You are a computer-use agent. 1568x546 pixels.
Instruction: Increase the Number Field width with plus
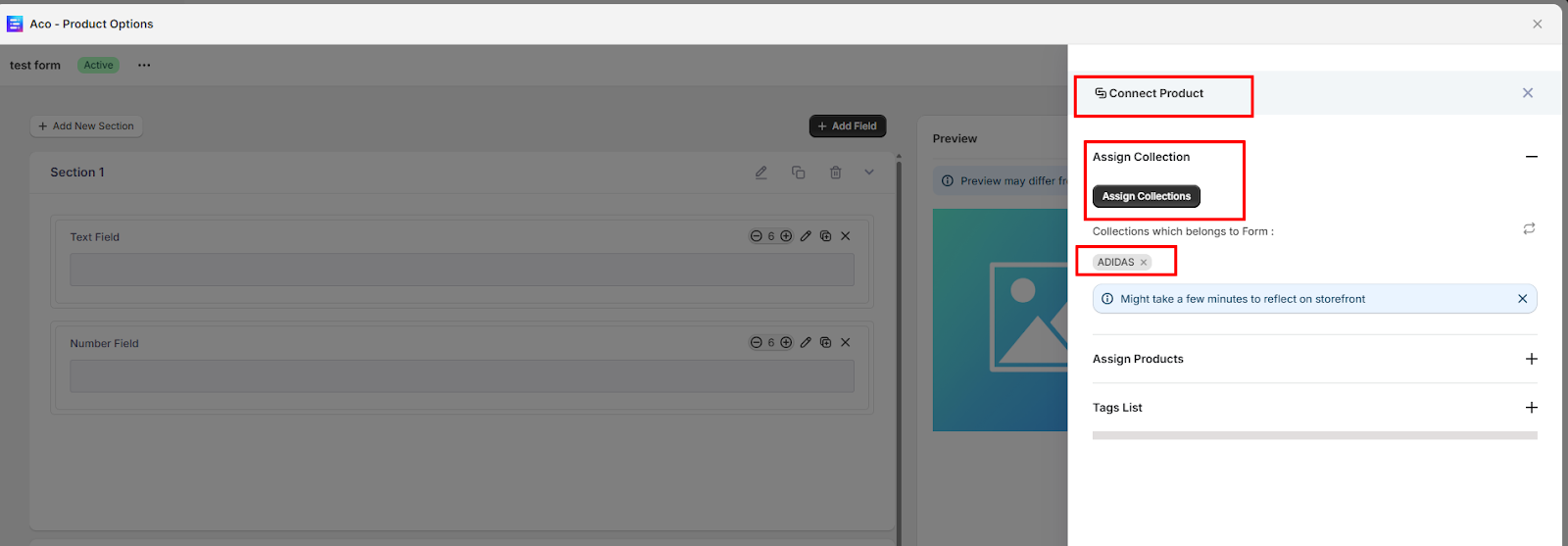(786, 343)
